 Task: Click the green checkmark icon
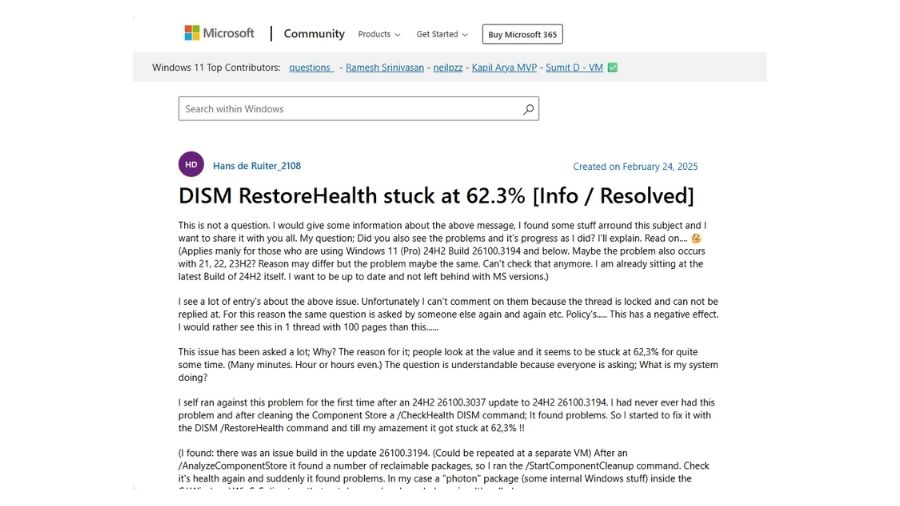pos(612,68)
